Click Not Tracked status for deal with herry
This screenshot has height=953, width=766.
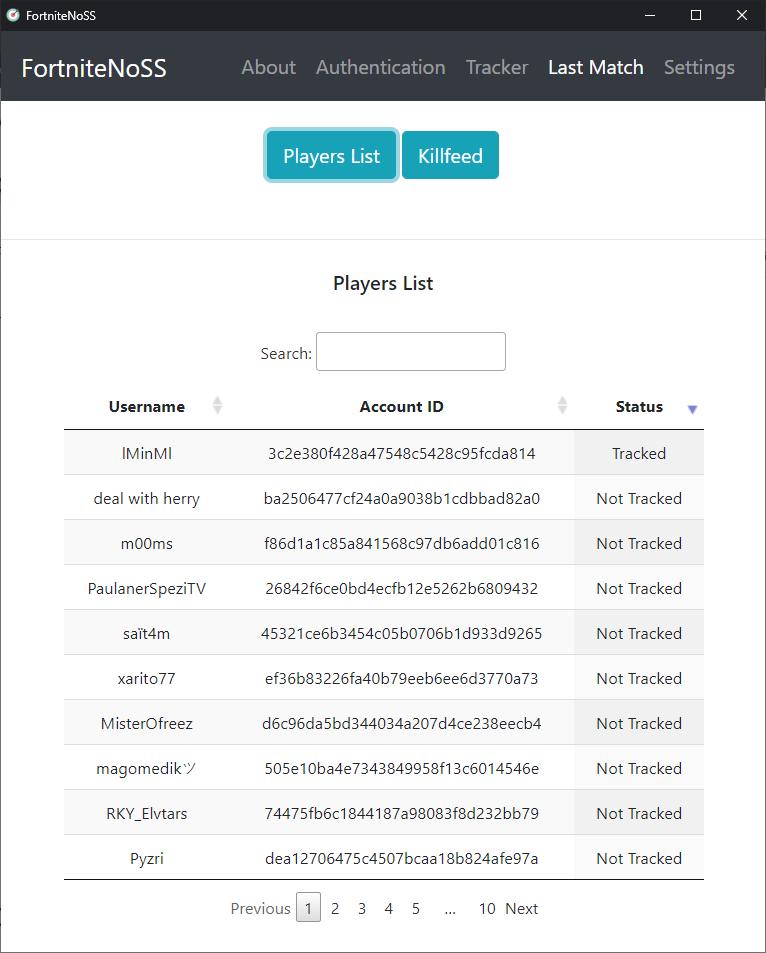639,498
